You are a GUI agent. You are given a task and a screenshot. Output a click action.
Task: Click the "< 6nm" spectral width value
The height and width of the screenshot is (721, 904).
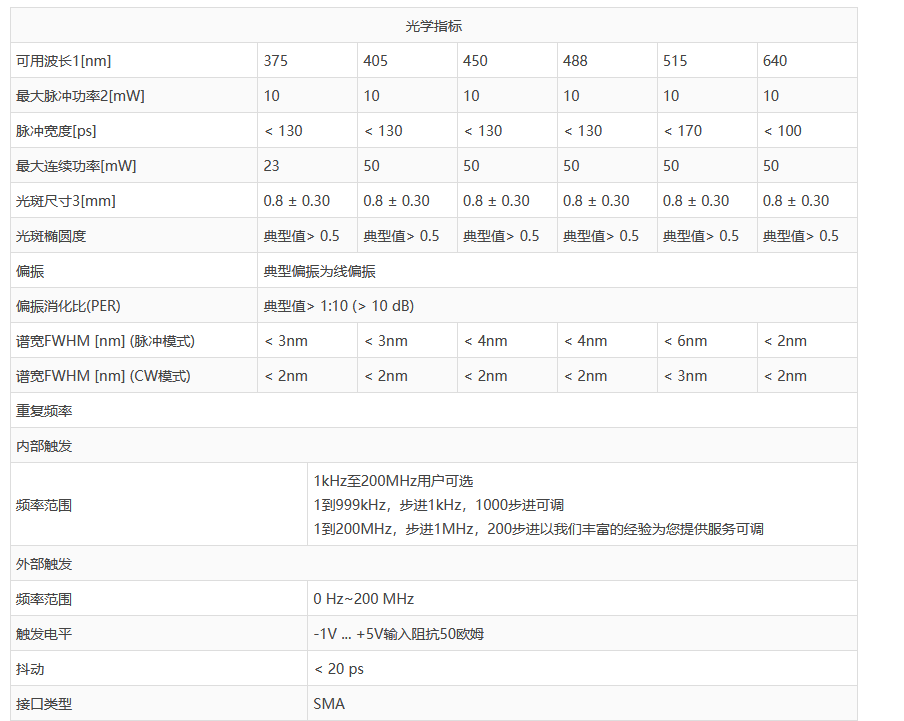point(685,341)
